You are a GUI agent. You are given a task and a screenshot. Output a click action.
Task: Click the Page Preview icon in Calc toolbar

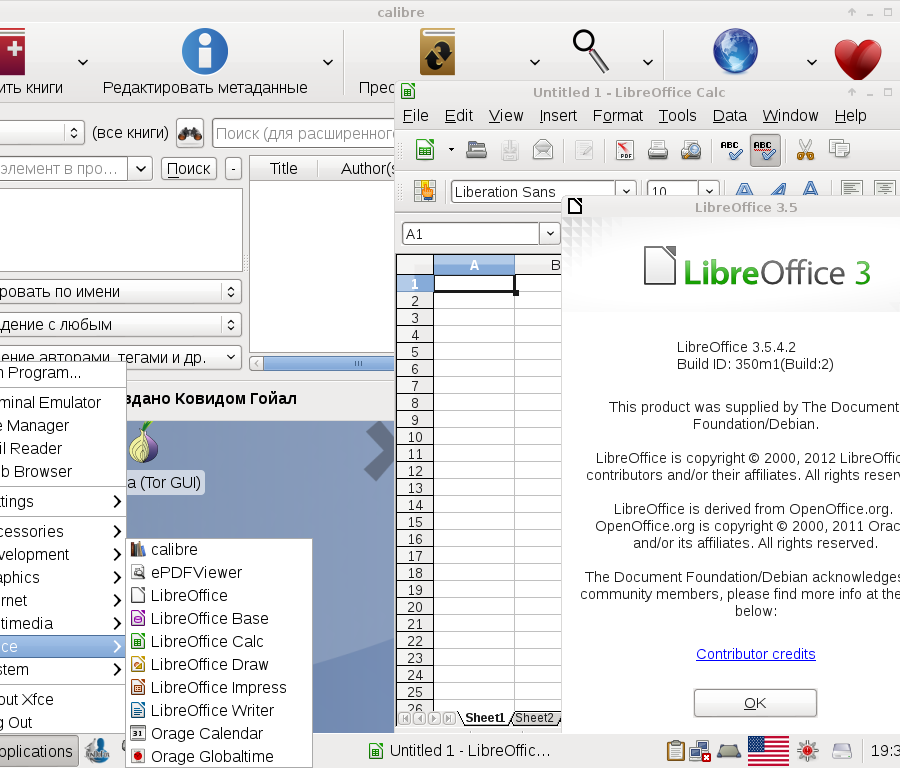[x=691, y=150]
